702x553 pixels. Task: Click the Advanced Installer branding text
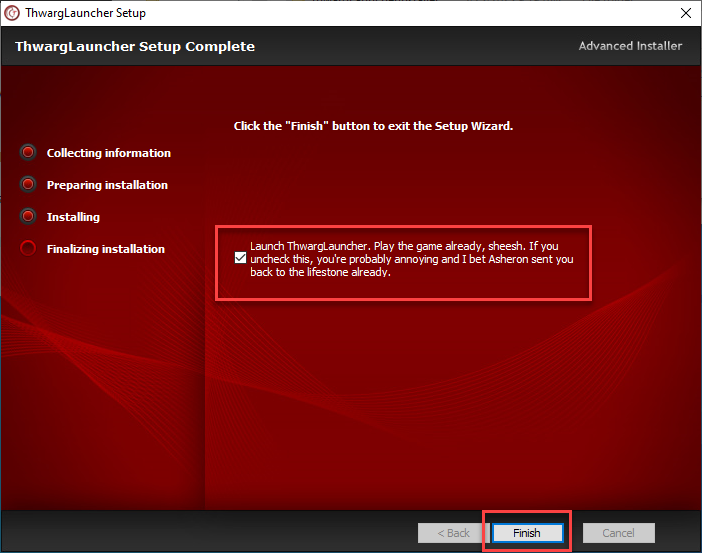[x=630, y=46]
